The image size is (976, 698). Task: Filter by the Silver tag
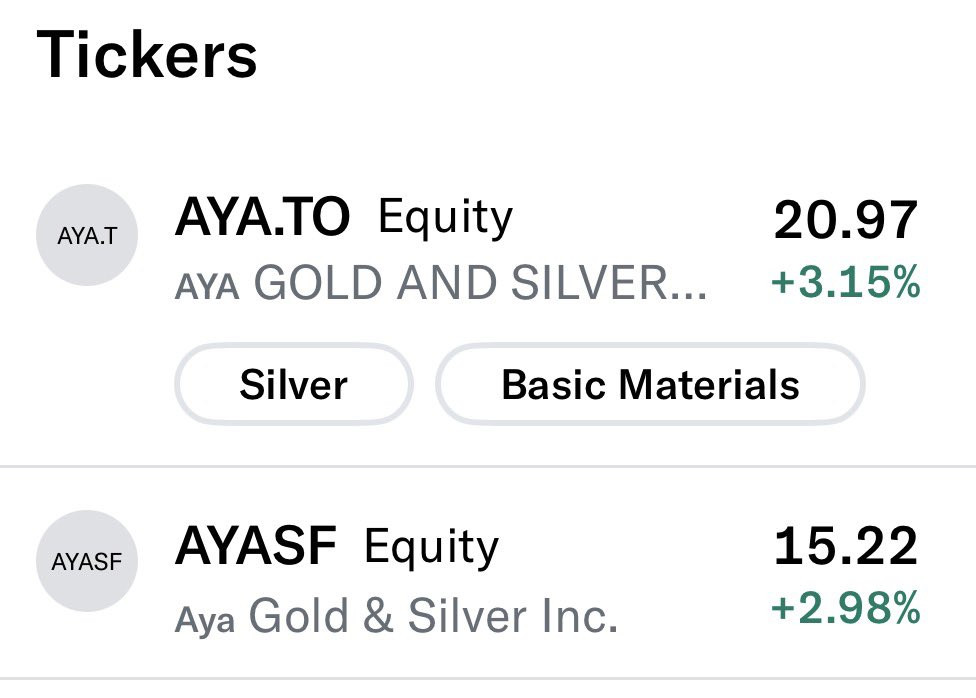294,384
